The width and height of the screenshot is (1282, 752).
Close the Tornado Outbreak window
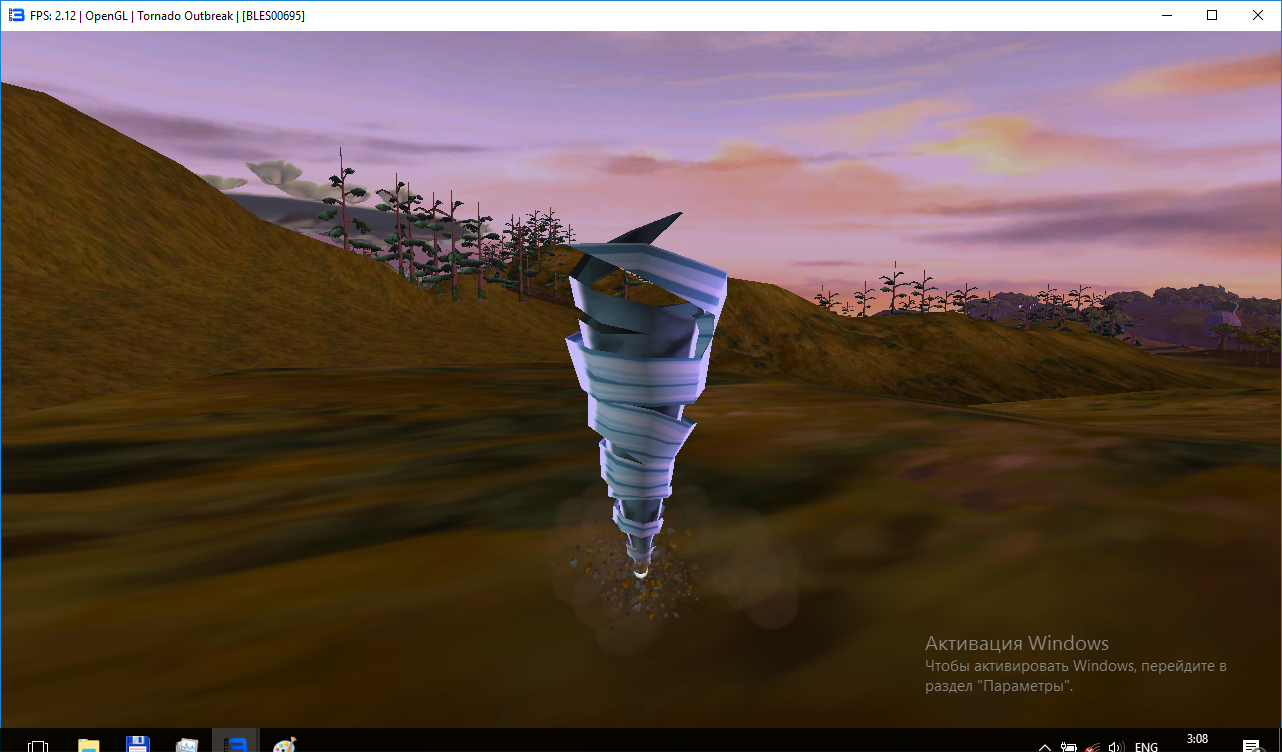click(1258, 15)
